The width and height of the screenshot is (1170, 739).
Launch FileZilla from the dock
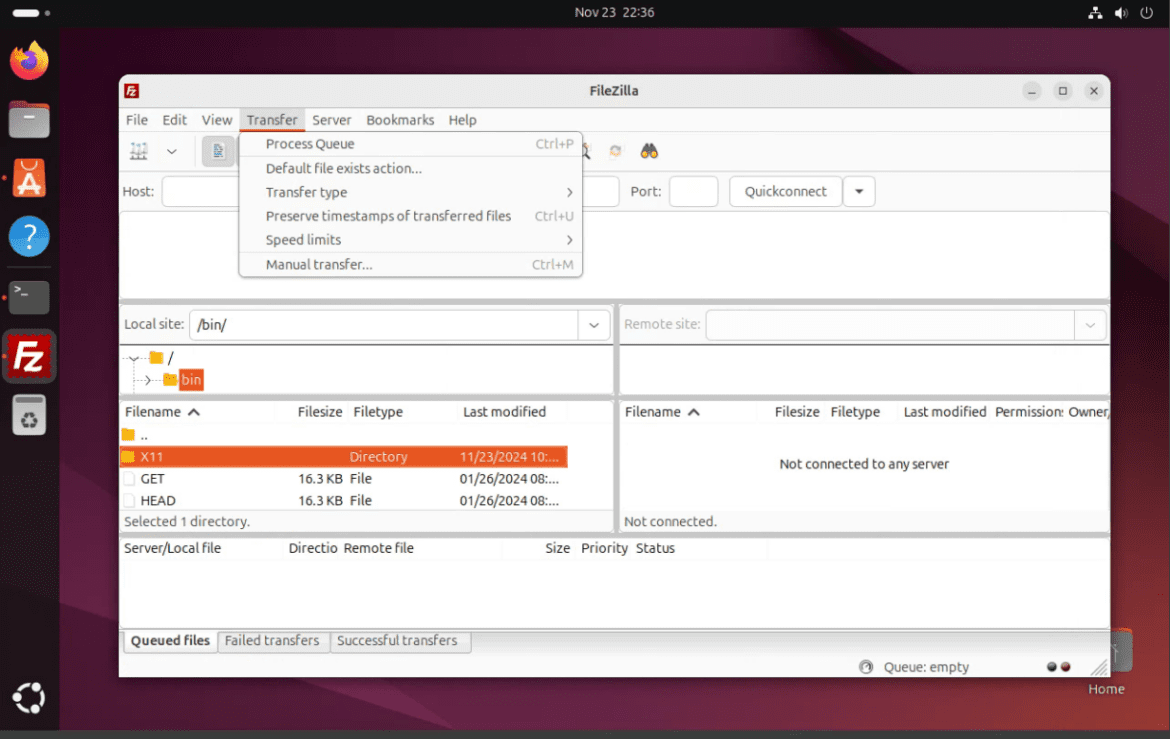29,356
